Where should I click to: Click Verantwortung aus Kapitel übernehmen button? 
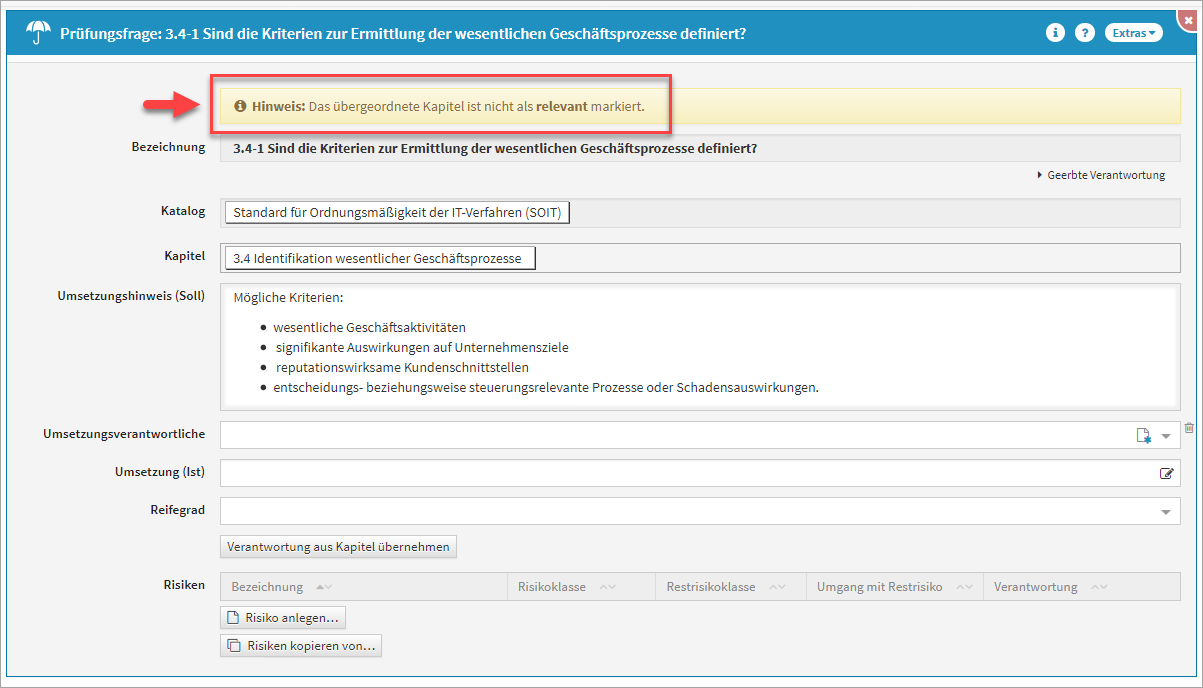coord(338,547)
